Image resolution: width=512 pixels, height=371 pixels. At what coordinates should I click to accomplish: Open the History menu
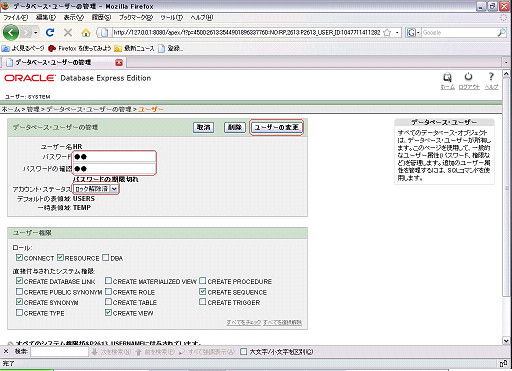pyautogui.click(x=101, y=17)
